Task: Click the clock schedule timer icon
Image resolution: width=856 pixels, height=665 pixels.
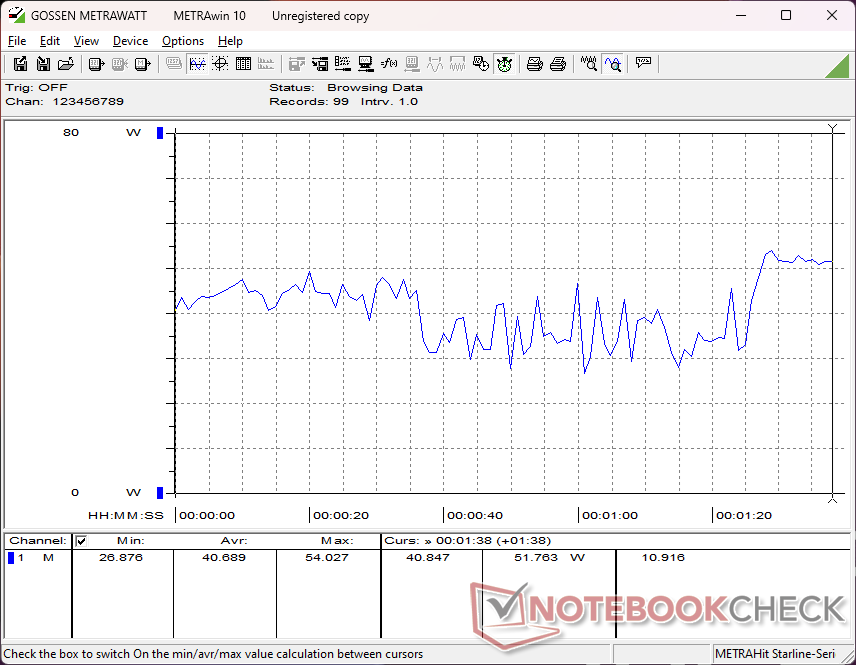Action: pyautogui.click(x=480, y=64)
